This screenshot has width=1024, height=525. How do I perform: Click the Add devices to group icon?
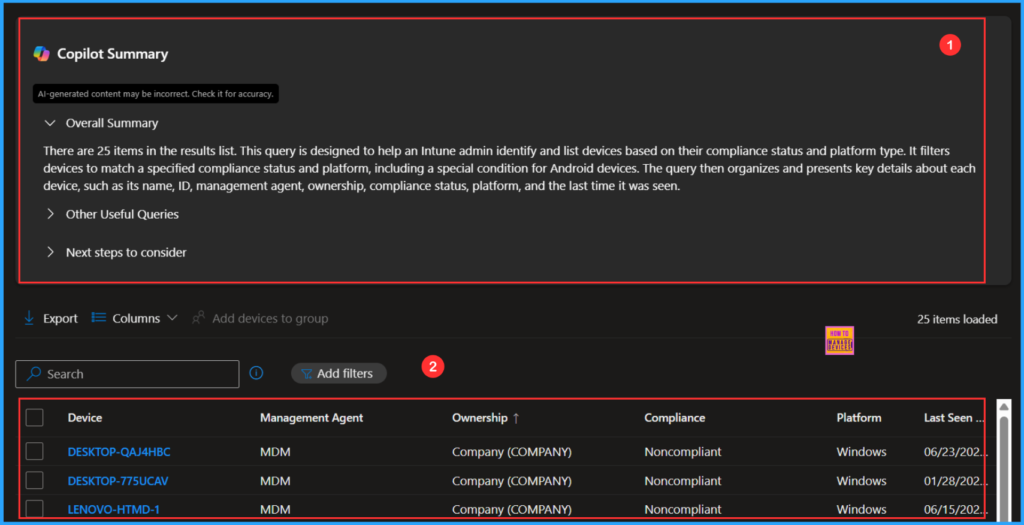(x=199, y=318)
